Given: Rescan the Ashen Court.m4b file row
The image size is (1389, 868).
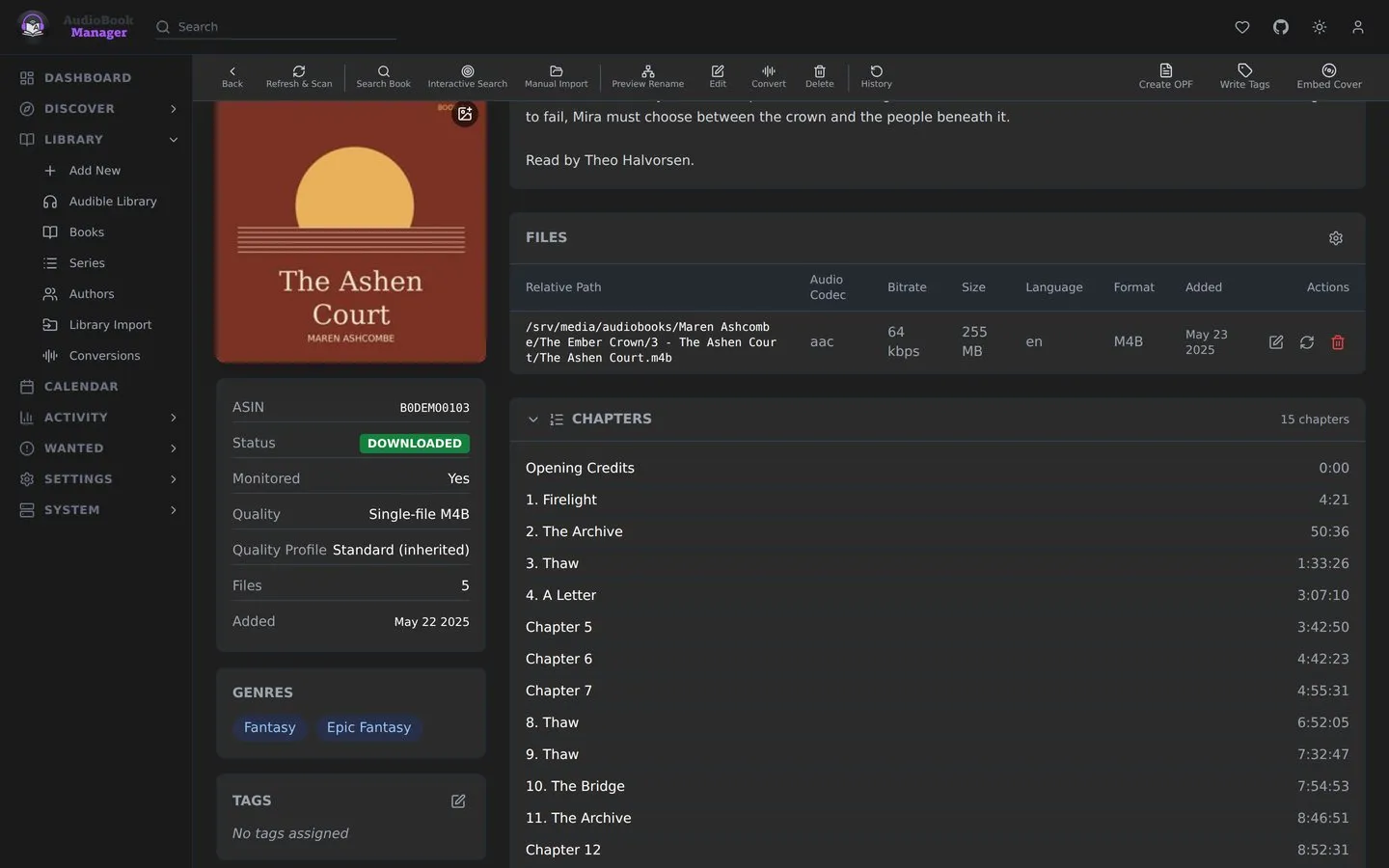Looking at the screenshot, I should click(1307, 342).
